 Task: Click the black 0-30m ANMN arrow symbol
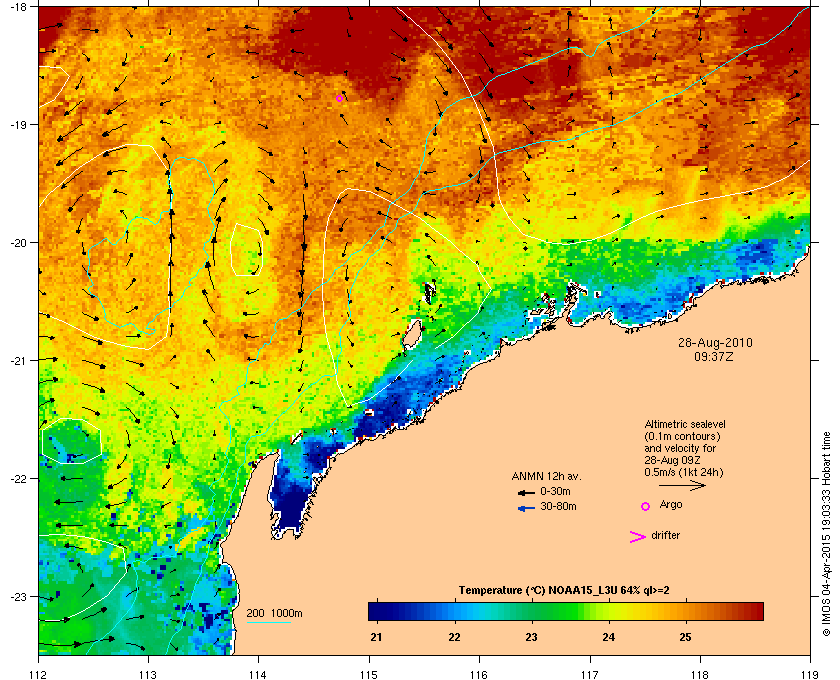point(527,492)
